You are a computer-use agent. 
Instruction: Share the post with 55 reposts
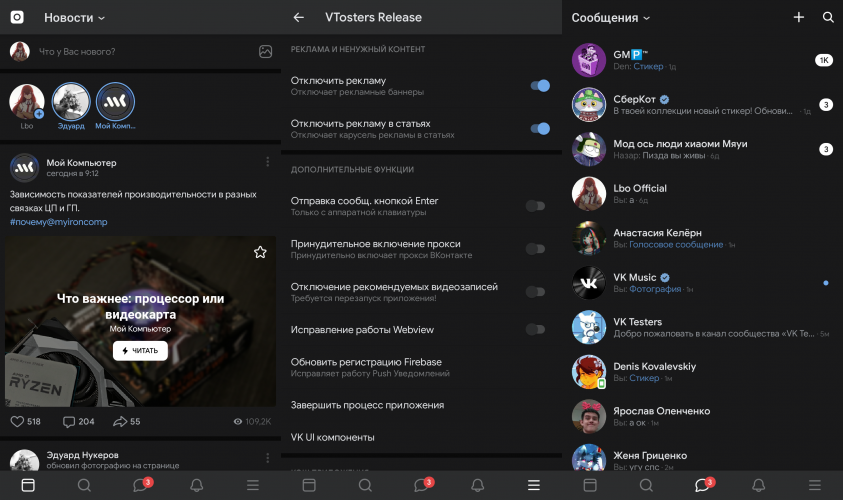(x=127, y=422)
